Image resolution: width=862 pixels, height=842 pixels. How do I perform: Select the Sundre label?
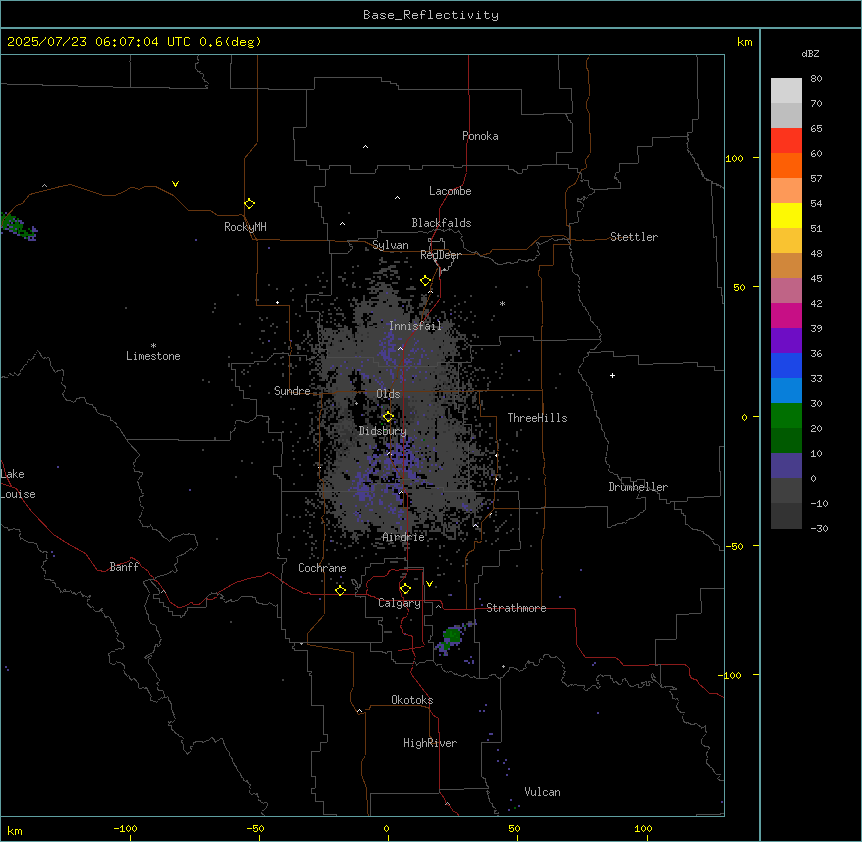click(x=292, y=391)
